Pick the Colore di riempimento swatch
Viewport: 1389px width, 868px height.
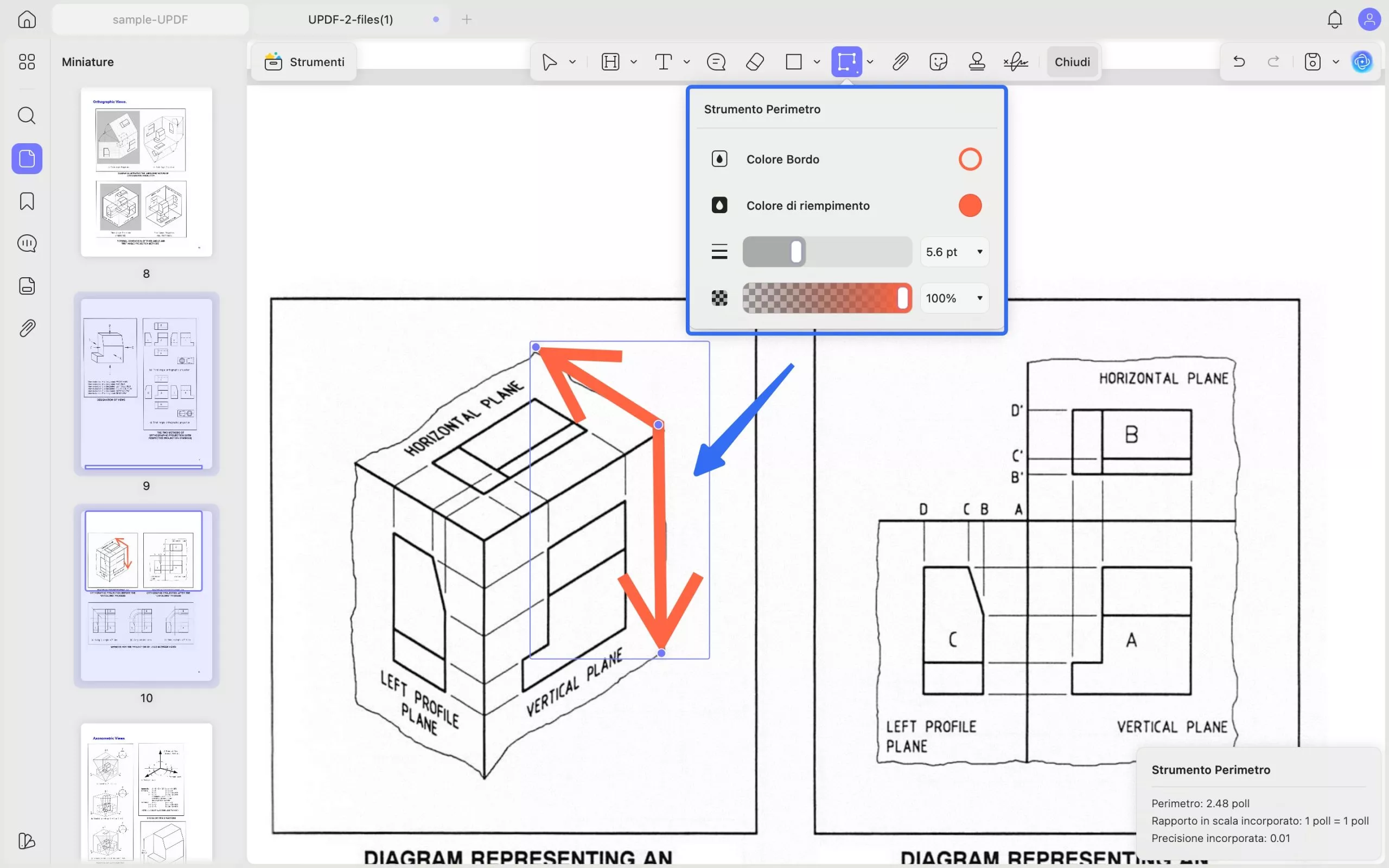[x=970, y=206]
